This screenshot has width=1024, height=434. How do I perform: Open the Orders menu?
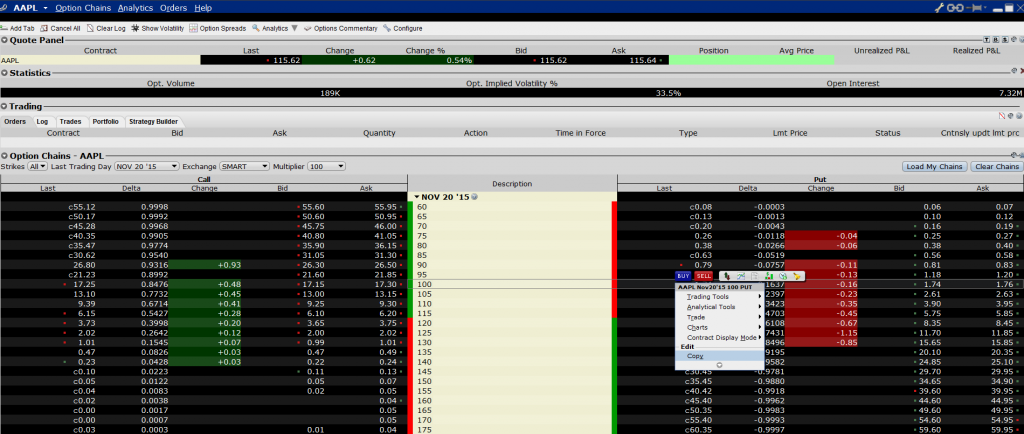(173, 8)
